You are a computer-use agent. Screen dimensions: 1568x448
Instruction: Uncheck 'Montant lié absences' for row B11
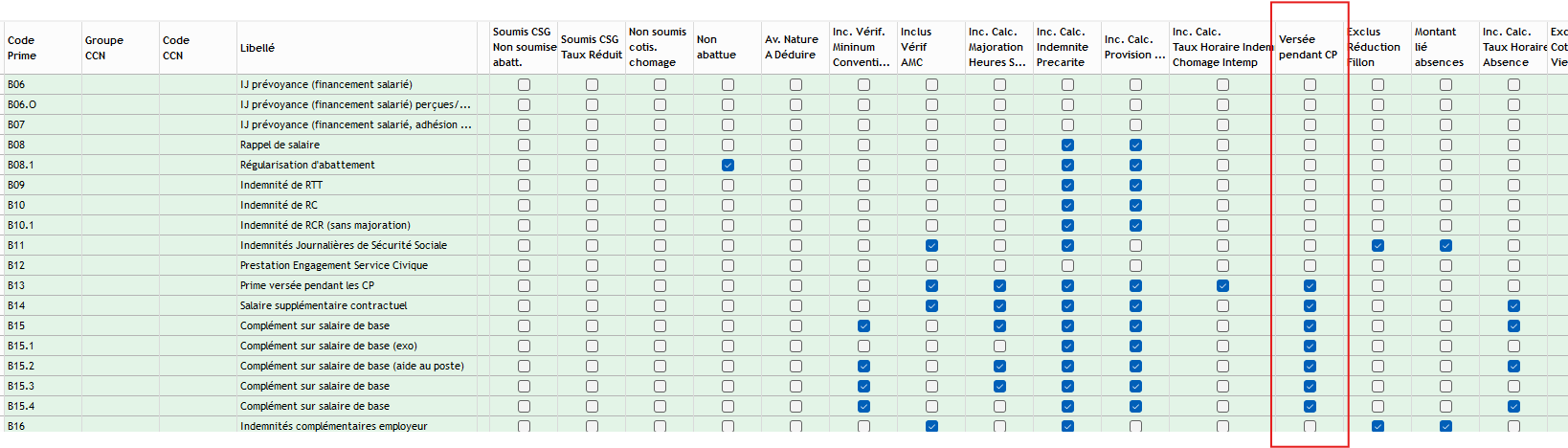coord(1445,245)
